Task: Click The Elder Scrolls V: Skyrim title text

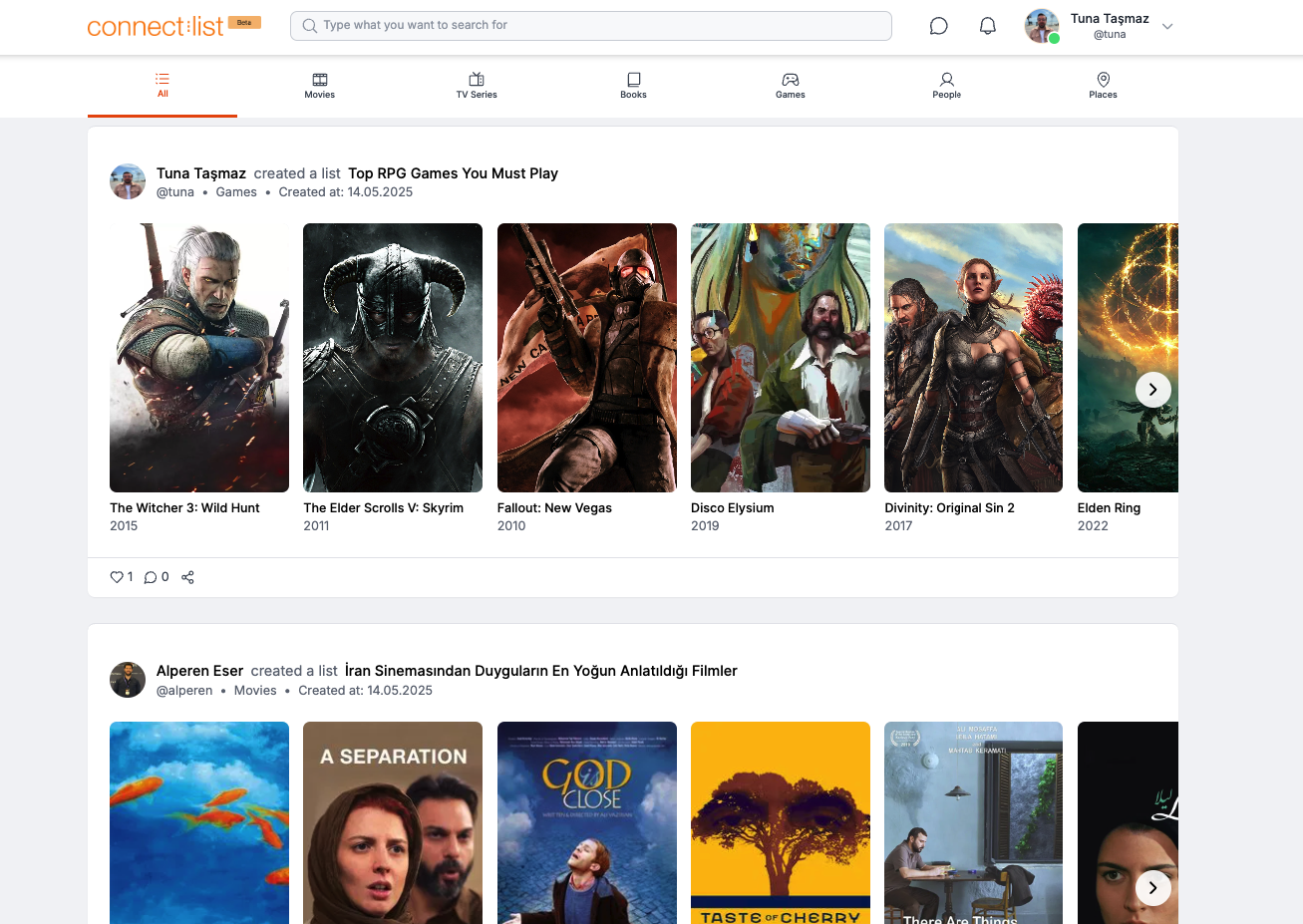Action: click(384, 508)
